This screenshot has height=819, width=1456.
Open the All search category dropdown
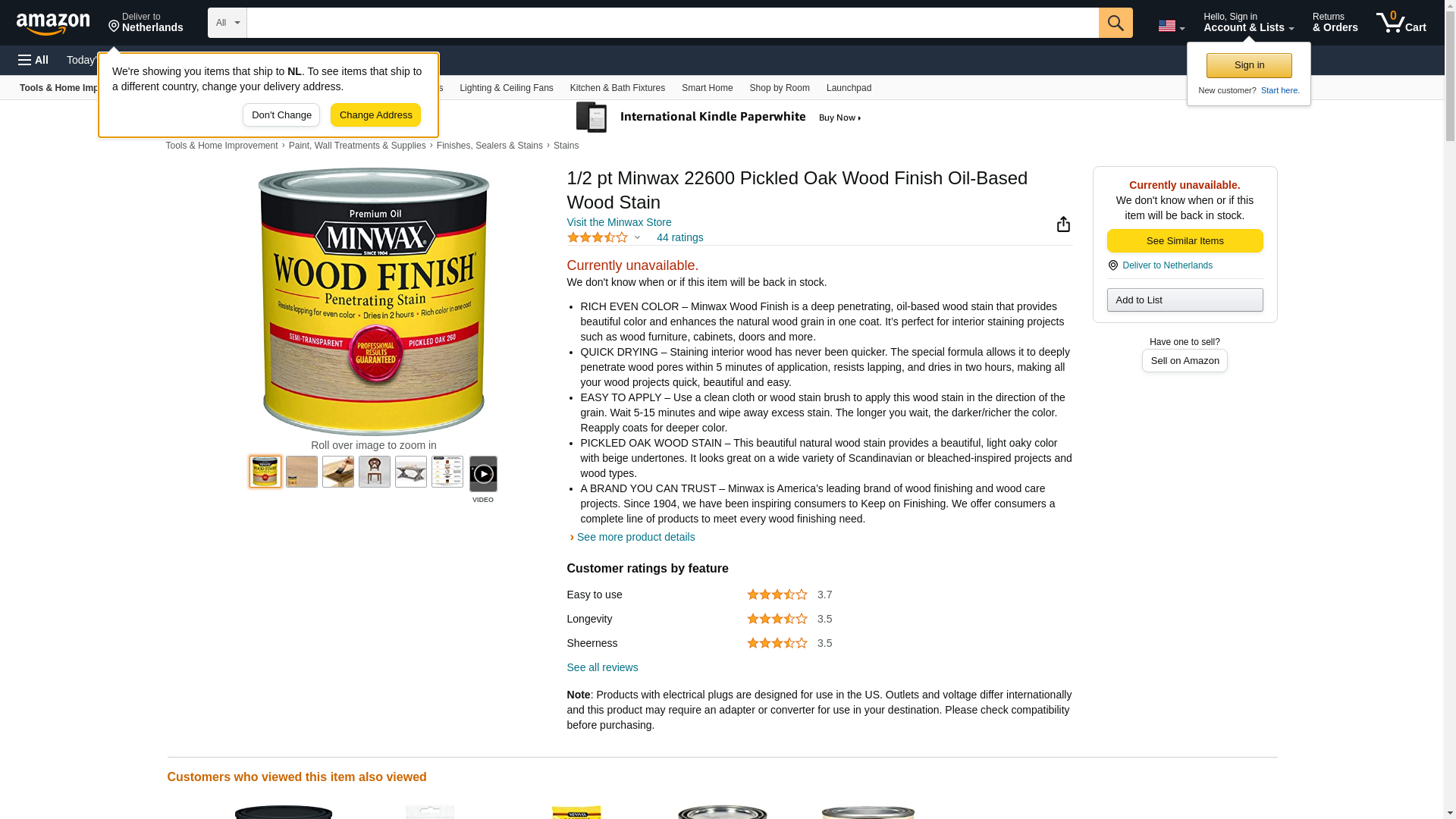(227, 23)
